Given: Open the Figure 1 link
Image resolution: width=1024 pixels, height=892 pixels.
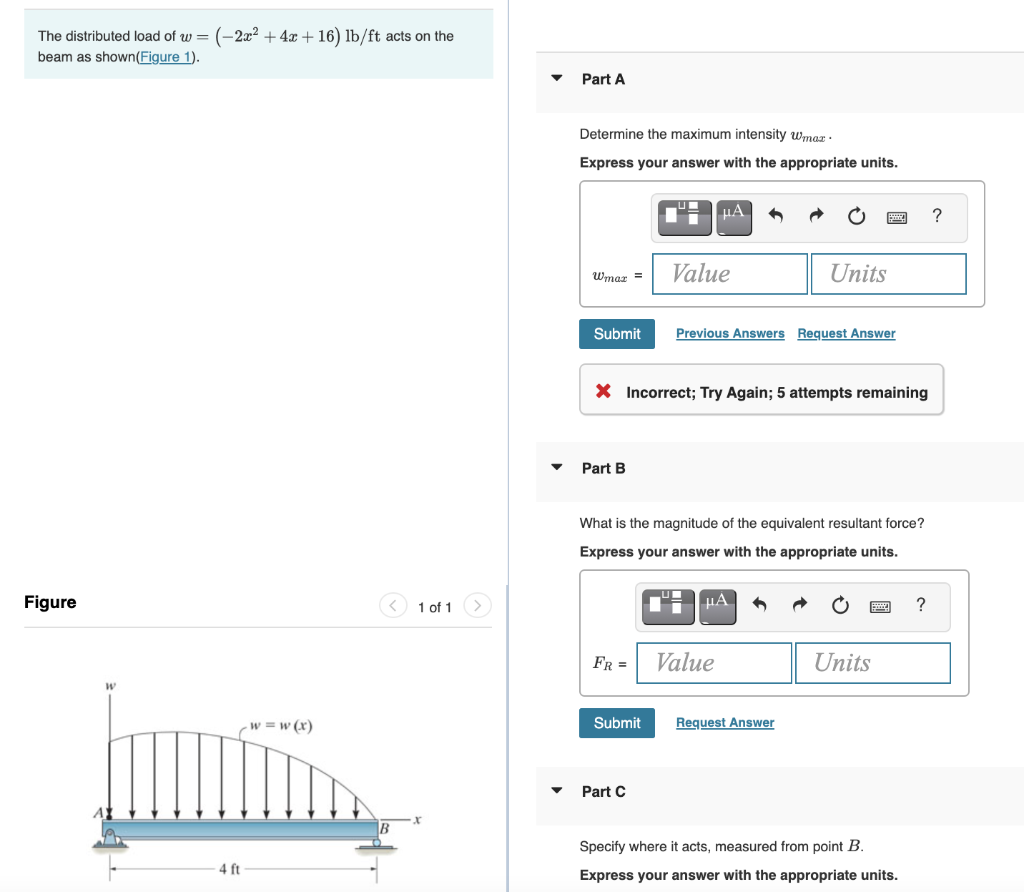Looking at the screenshot, I should coord(165,56).
